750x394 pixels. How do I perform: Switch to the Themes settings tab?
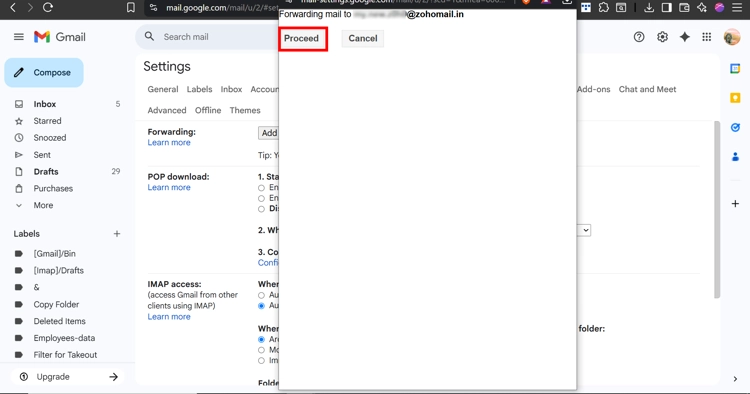point(245,110)
